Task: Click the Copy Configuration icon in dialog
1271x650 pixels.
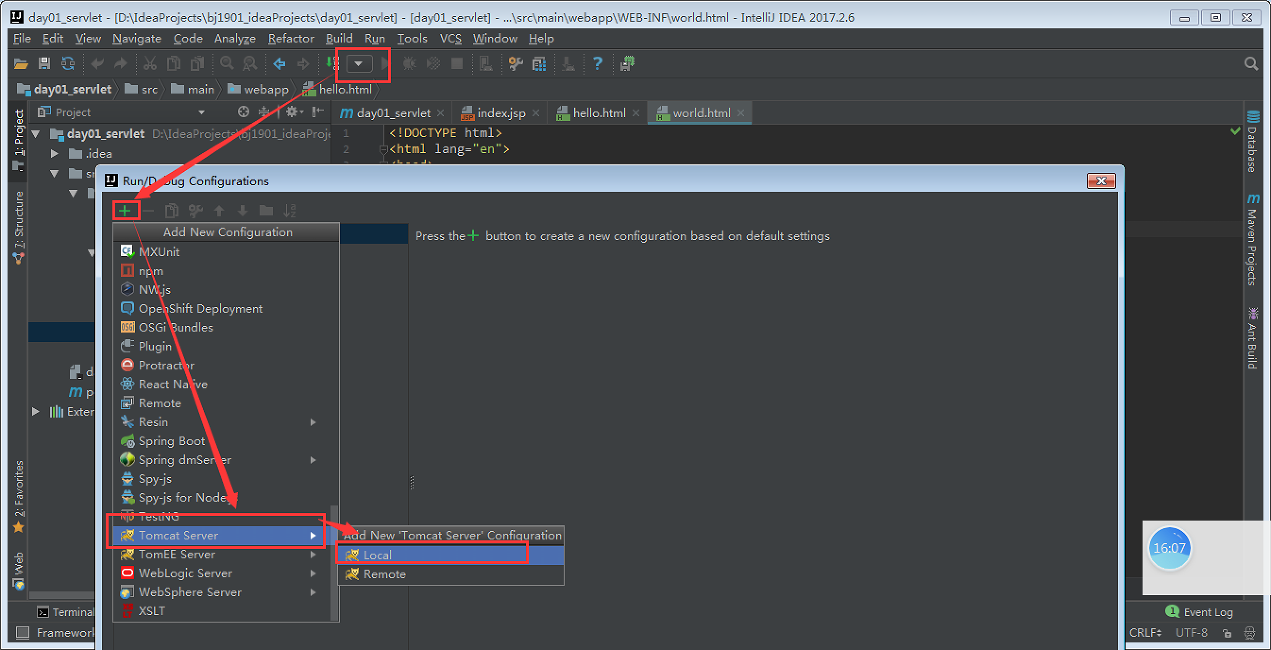Action: click(171, 210)
